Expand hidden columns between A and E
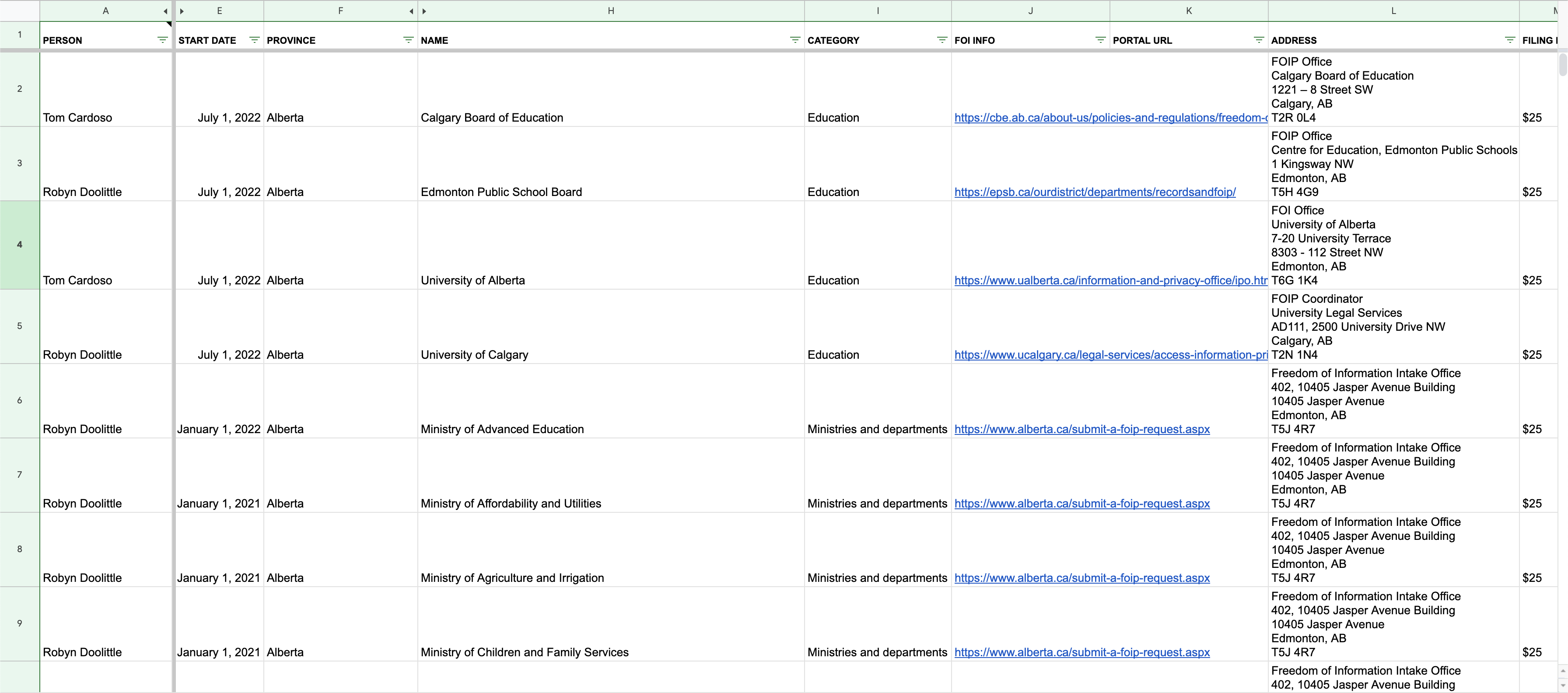This screenshot has width=1568, height=693. (x=182, y=10)
